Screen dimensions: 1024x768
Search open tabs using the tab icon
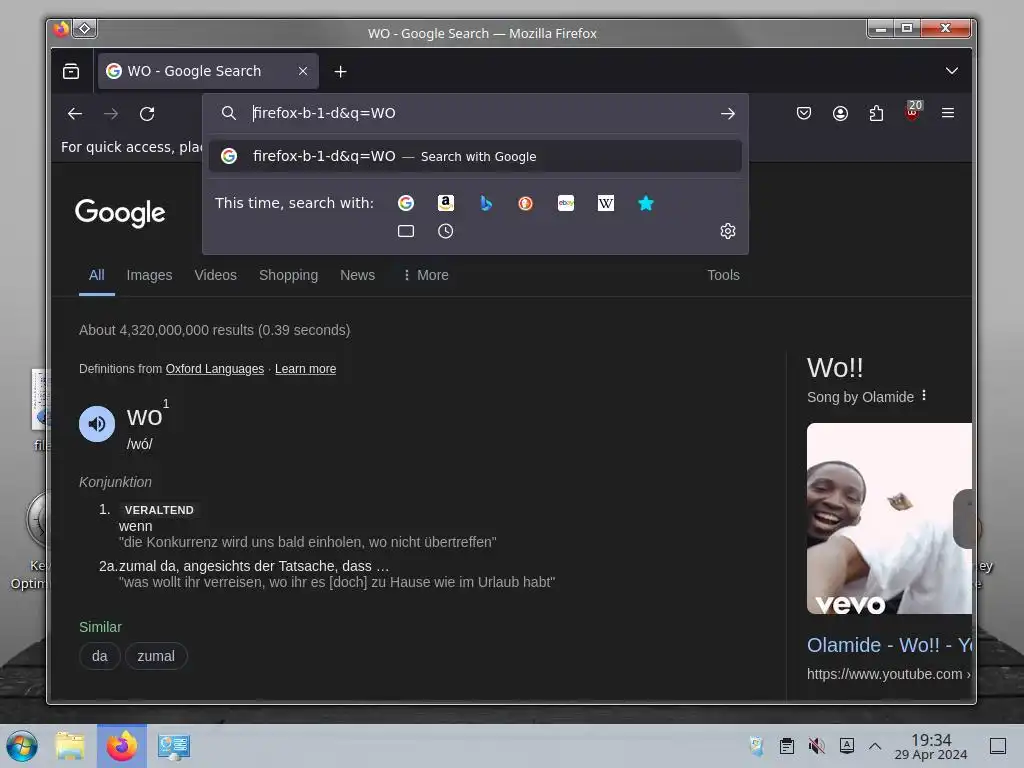[x=406, y=231]
